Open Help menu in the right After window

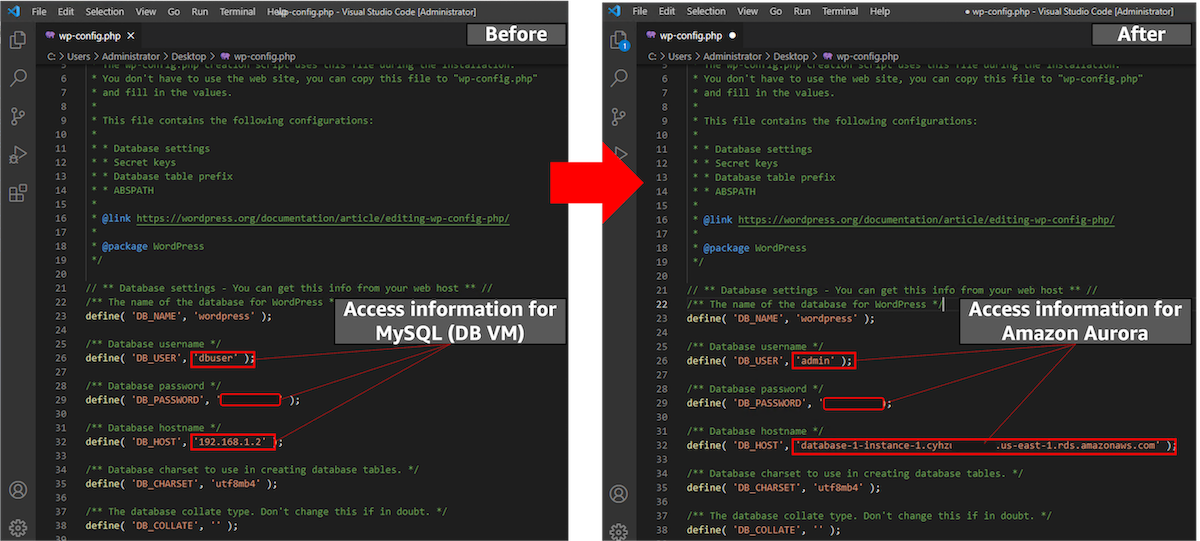[x=880, y=11]
